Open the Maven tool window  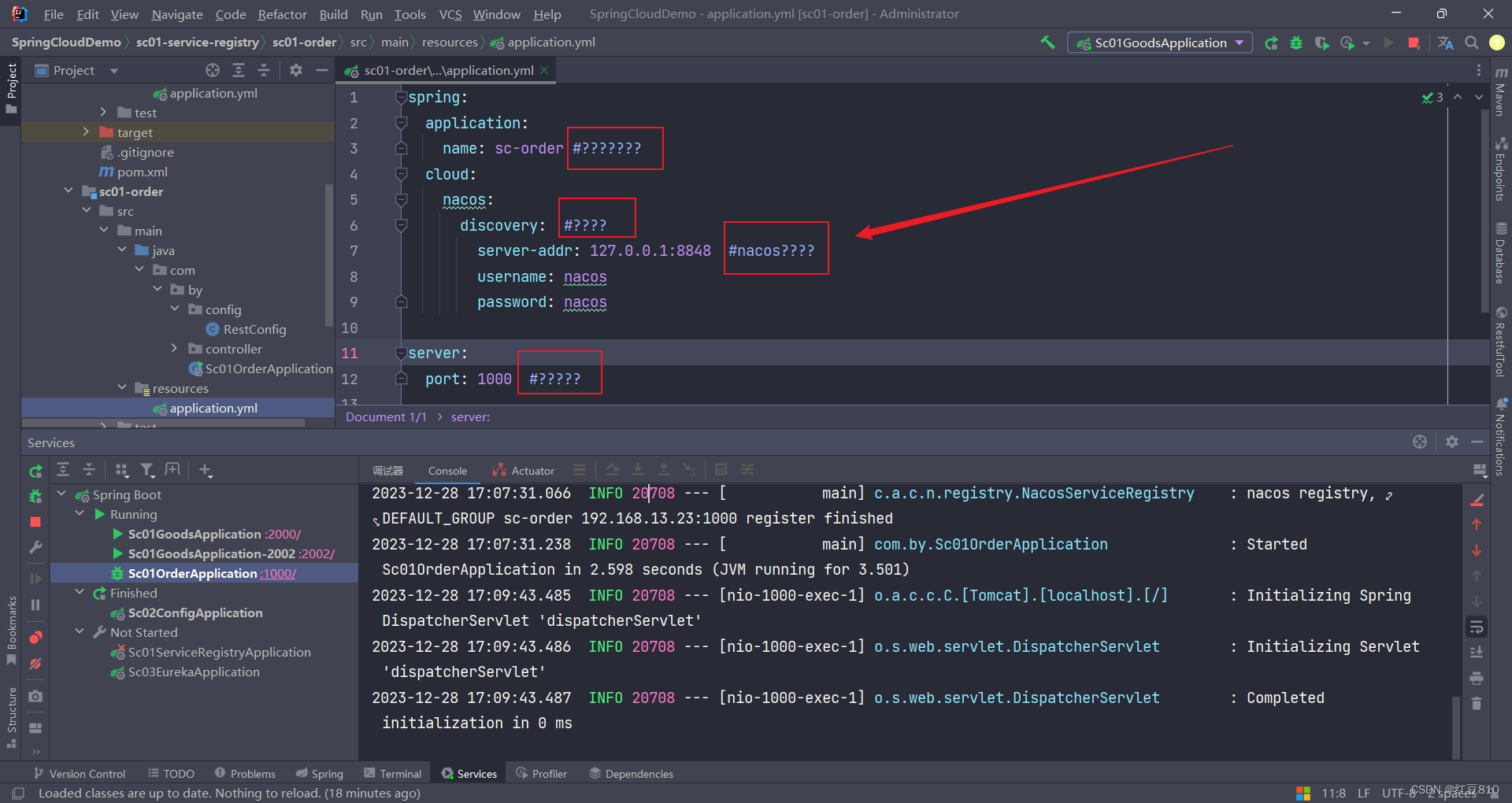[1501, 93]
